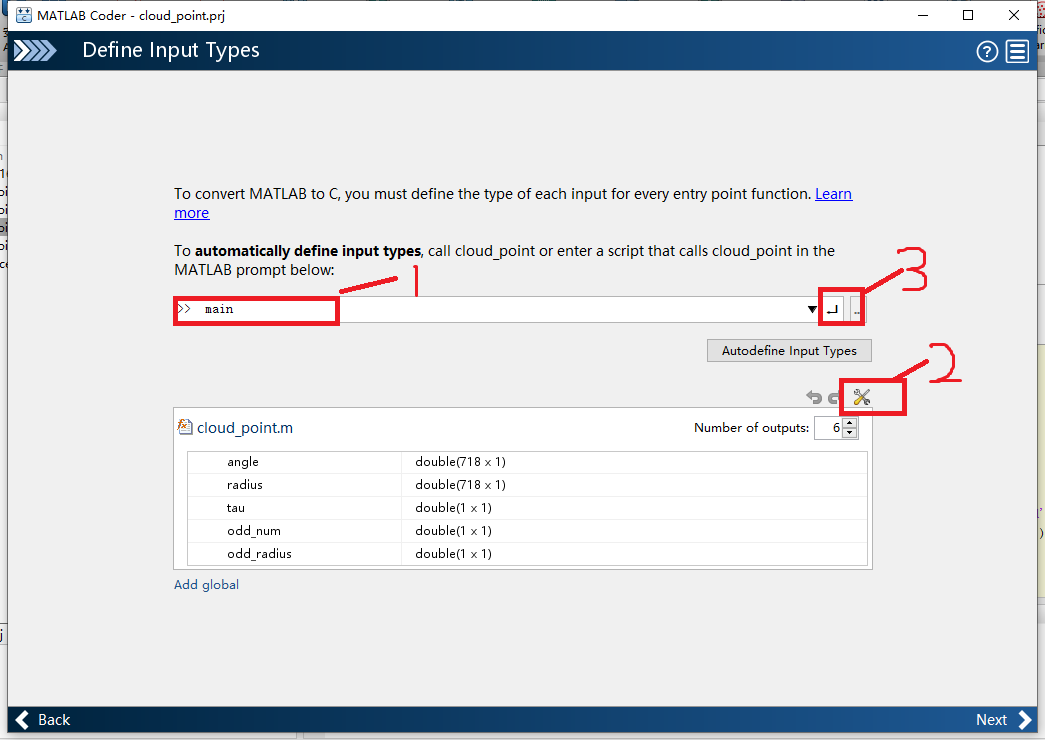Viewport: 1045px width, 740px height.
Task: Edit radius type double(718 x 1)
Action: point(460,485)
